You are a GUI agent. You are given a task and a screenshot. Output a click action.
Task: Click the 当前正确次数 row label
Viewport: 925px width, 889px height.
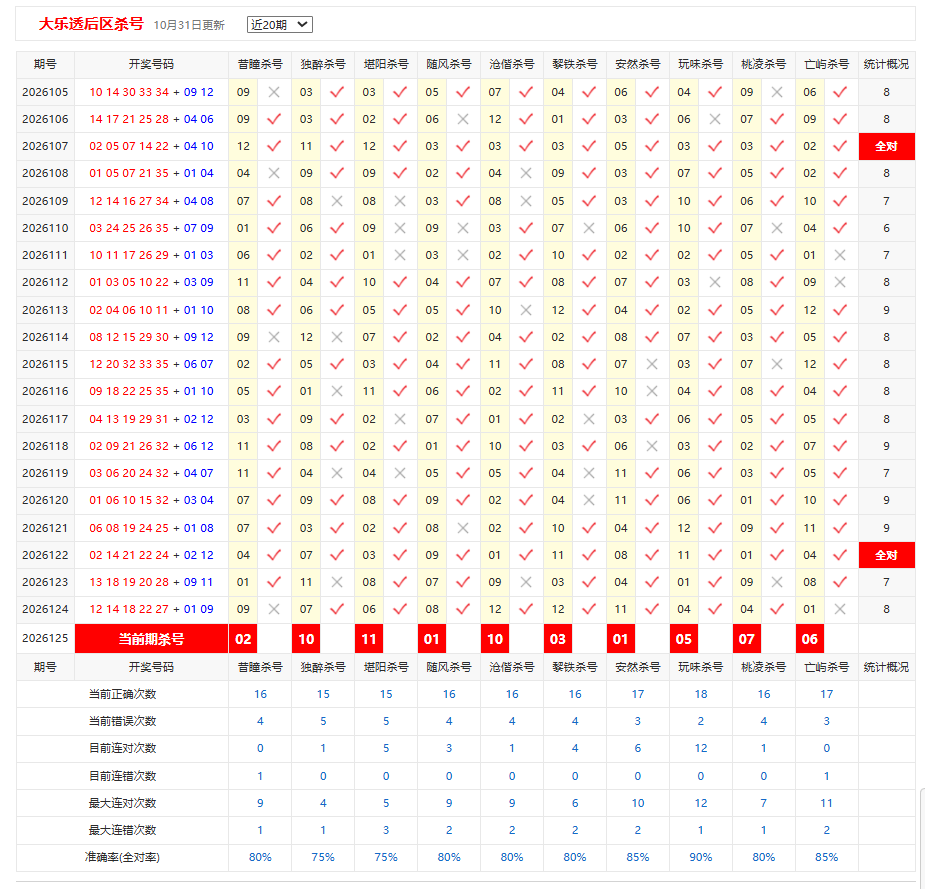point(123,694)
